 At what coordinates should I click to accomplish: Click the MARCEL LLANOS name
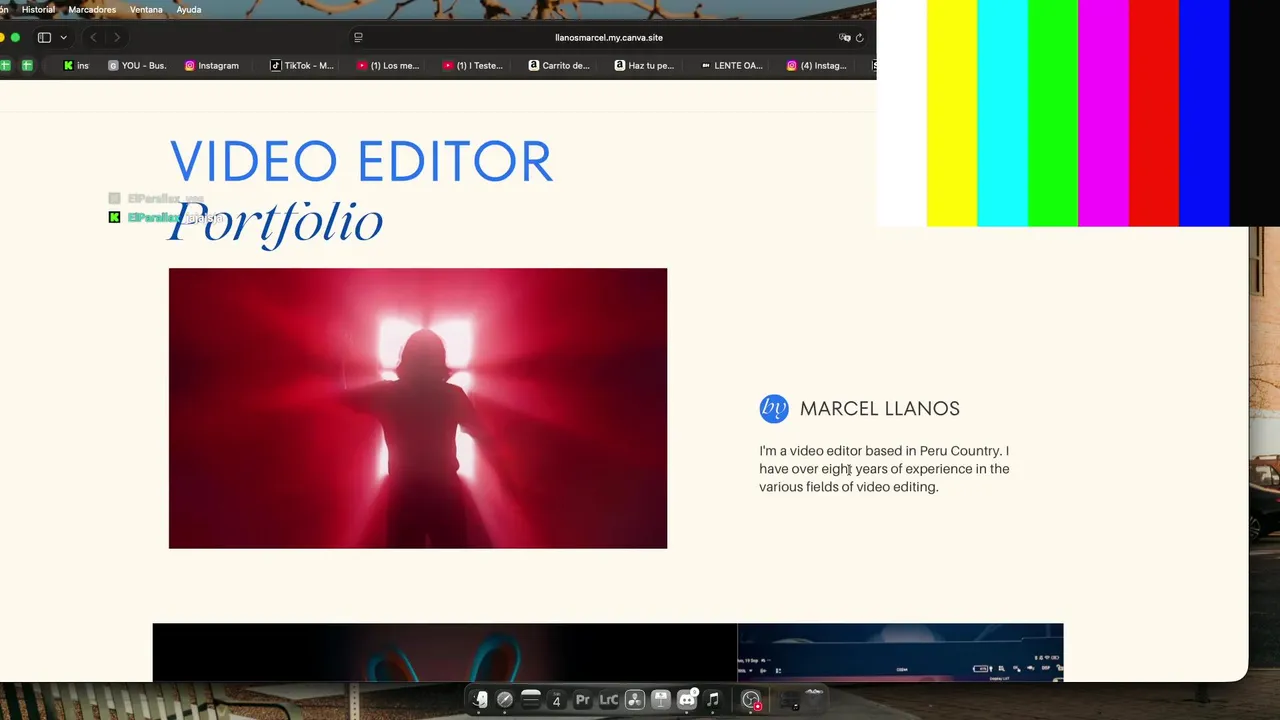click(880, 408)
